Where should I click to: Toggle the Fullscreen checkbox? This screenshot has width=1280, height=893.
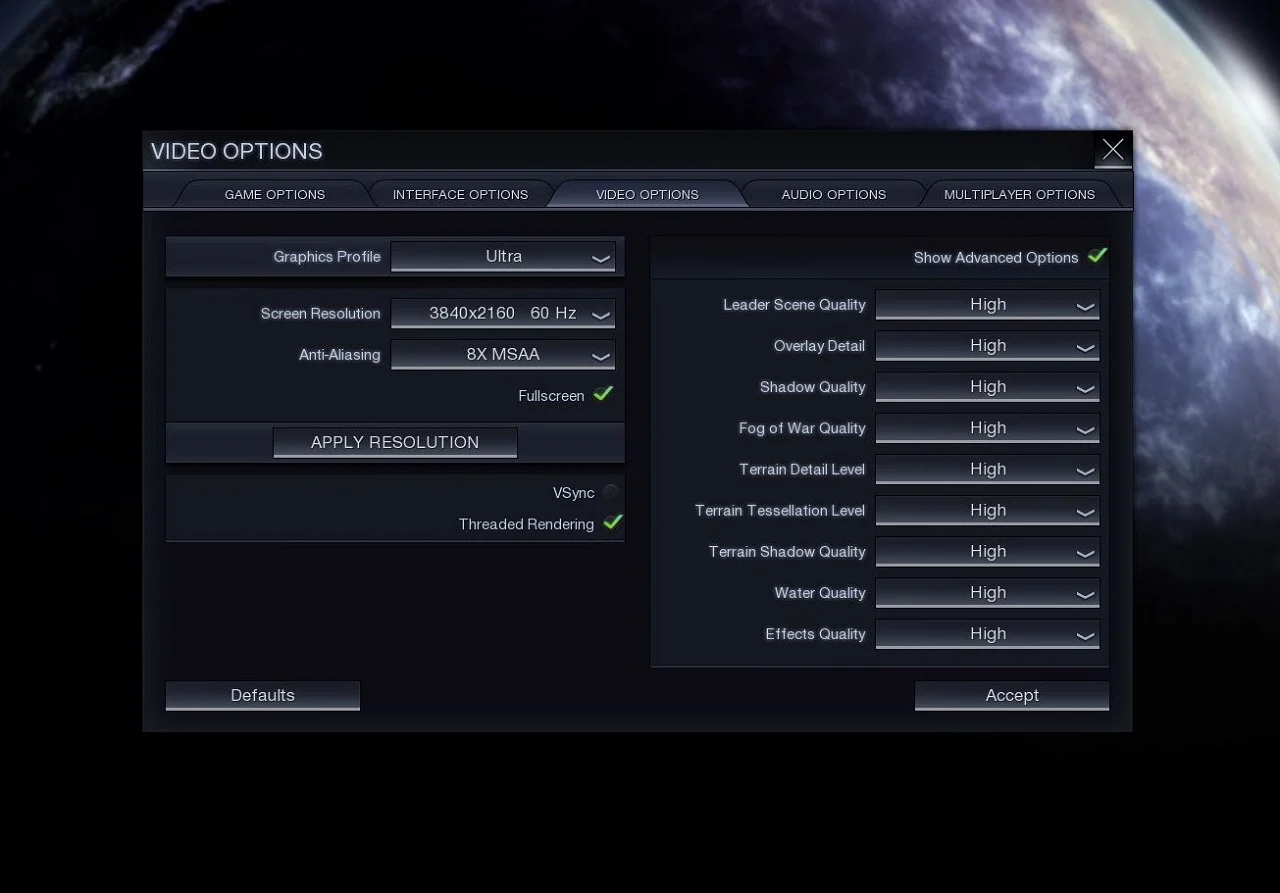tap(603, 394)
